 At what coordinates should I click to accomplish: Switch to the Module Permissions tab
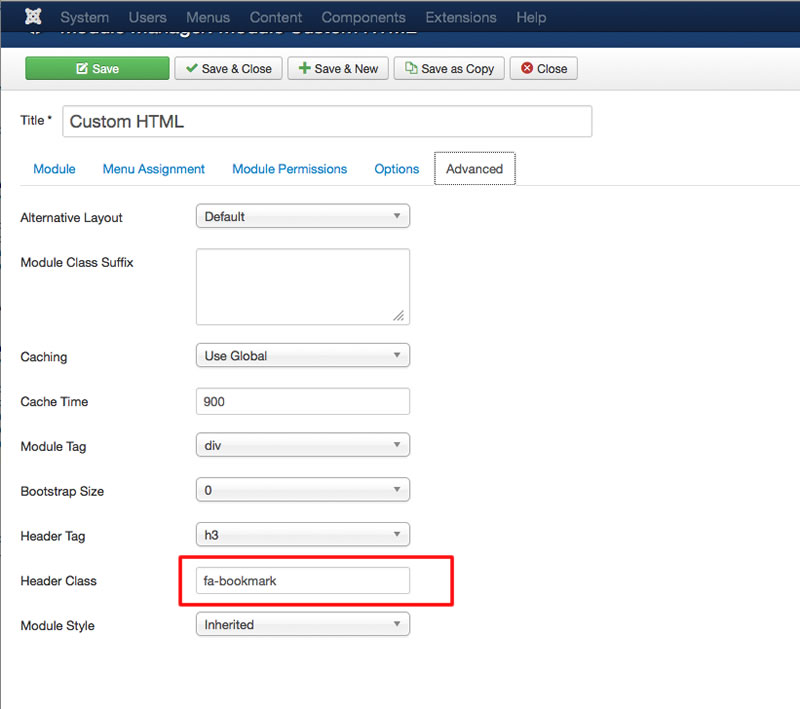(x=289, y=169)
